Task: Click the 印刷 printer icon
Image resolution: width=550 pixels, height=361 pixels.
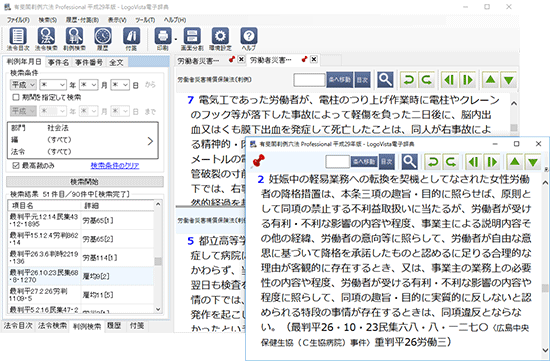Action: [x=163, y=39]
